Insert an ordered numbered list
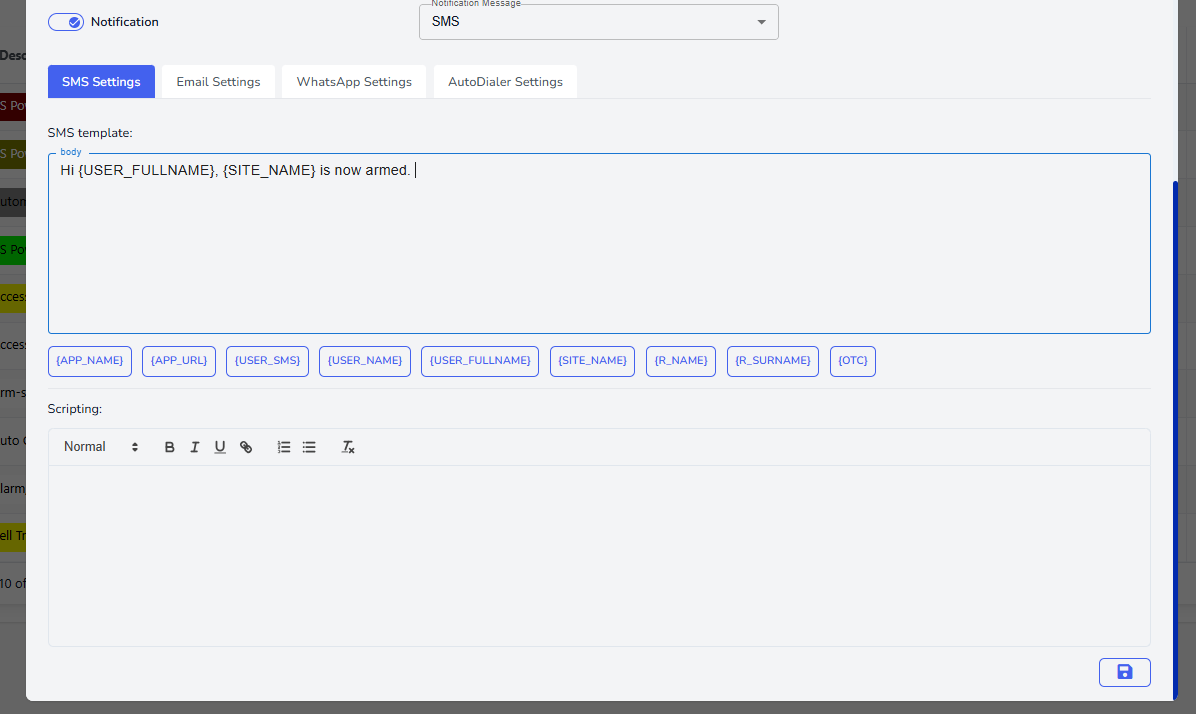This screenshot has width=1196, height=714. click(x=284, y=448)
